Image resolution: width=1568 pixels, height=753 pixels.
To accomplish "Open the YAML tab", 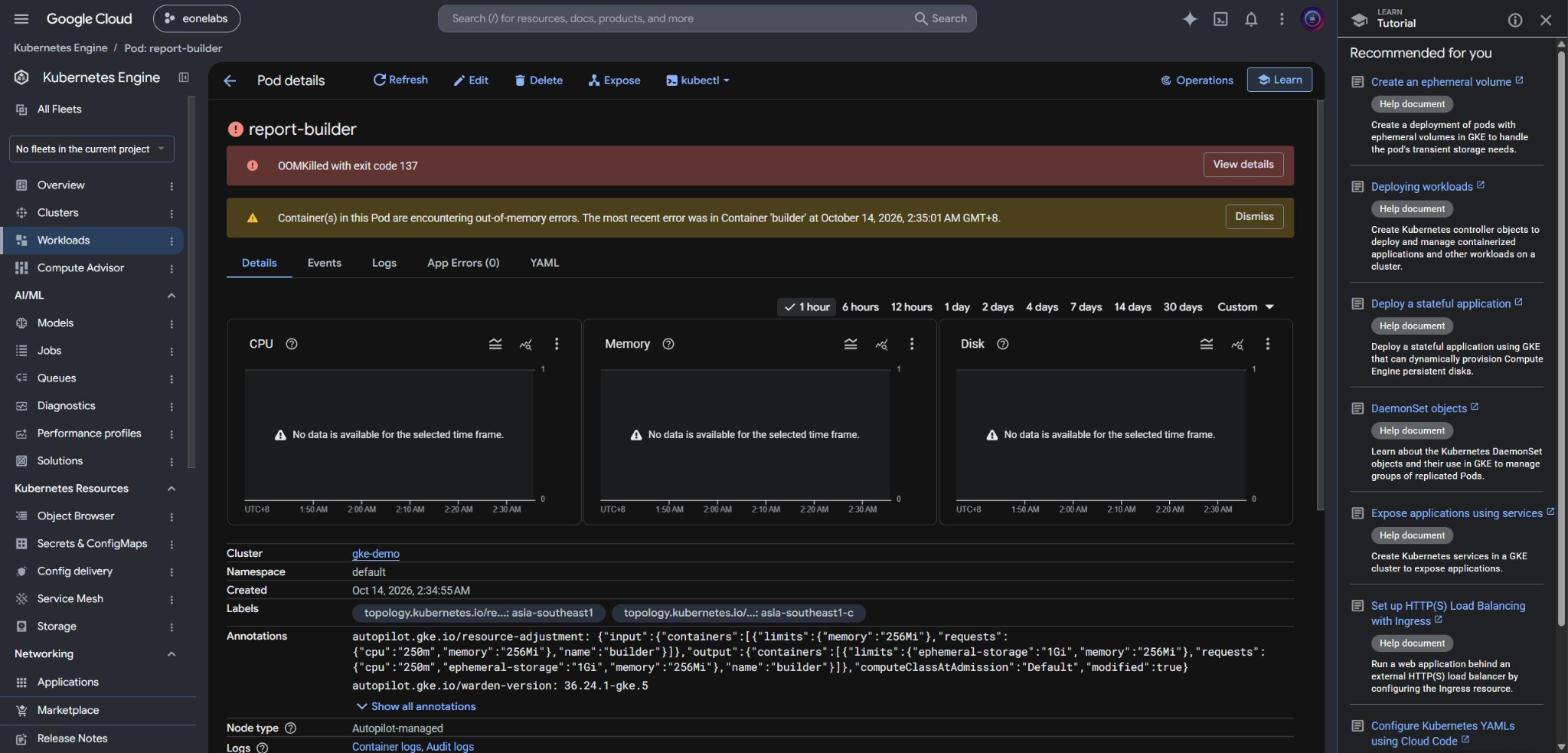I will [544, 263].
